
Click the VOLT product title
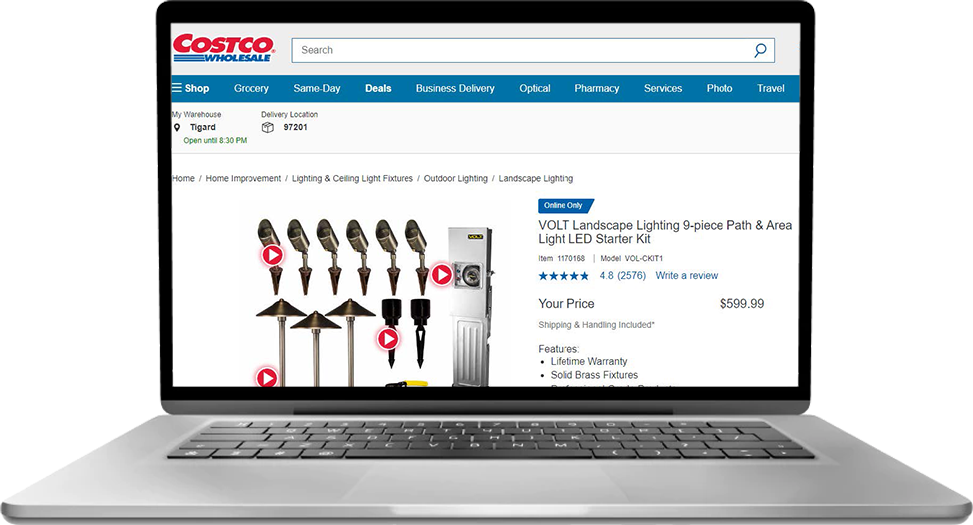[665, 232]
